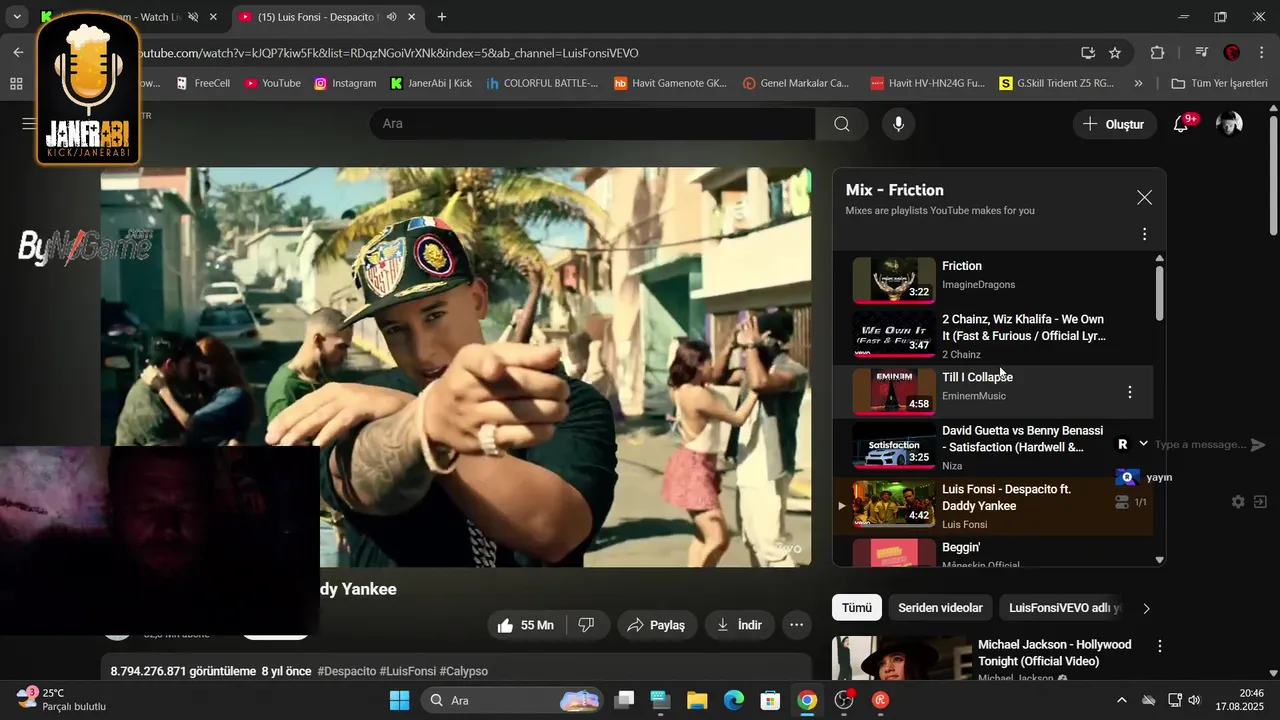The width and height of the screenshot is (1280, 720).
Task: Like the video with the 55 Mn thumbs-up
Action: 526,625
